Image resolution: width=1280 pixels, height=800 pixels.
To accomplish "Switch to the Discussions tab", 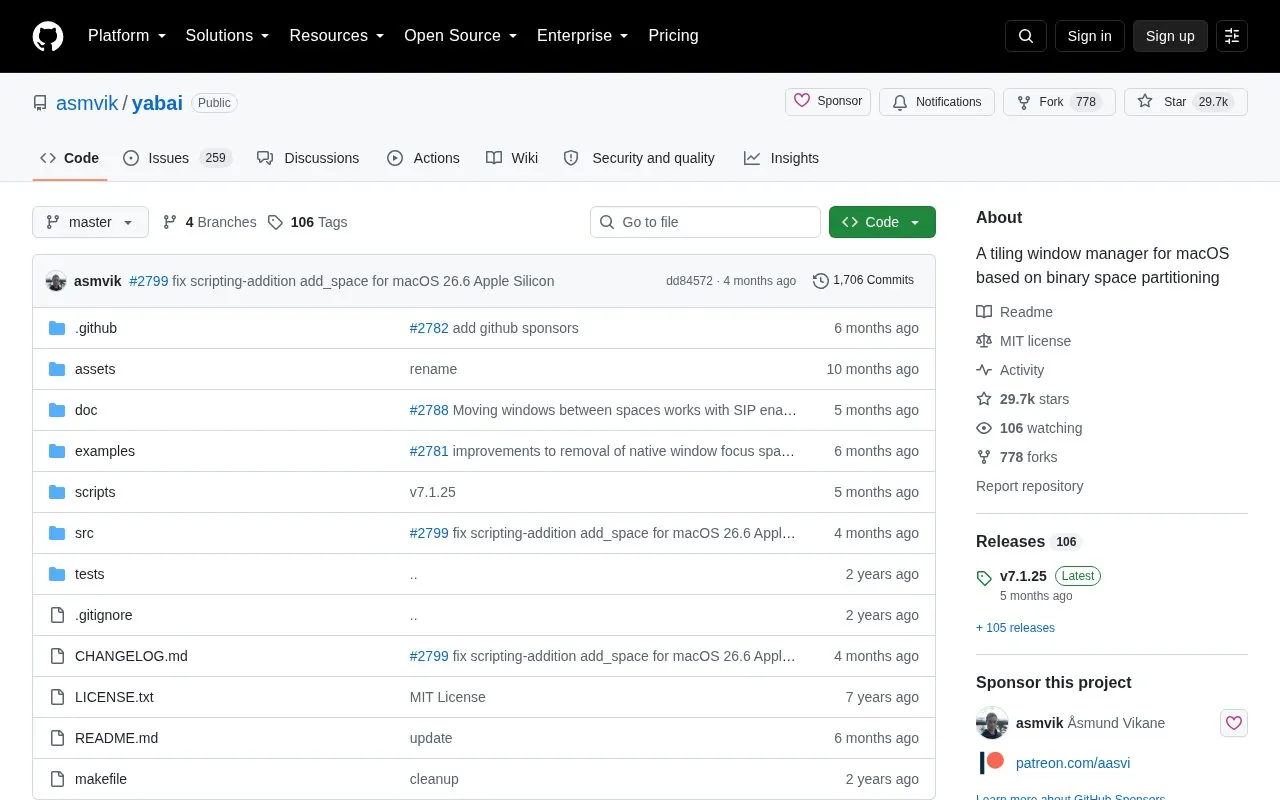I will (x=308, y=158).
